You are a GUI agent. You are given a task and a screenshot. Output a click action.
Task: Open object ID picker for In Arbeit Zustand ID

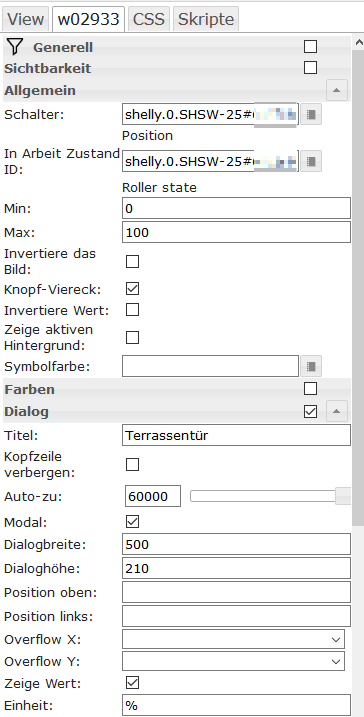point(311,161)
